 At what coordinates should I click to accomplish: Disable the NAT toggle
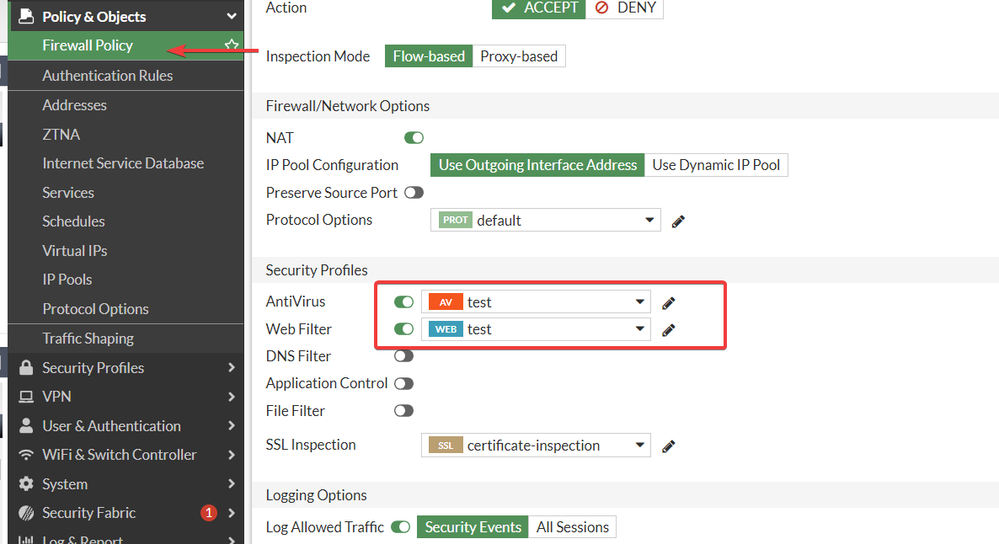click(x=413, y=138)
